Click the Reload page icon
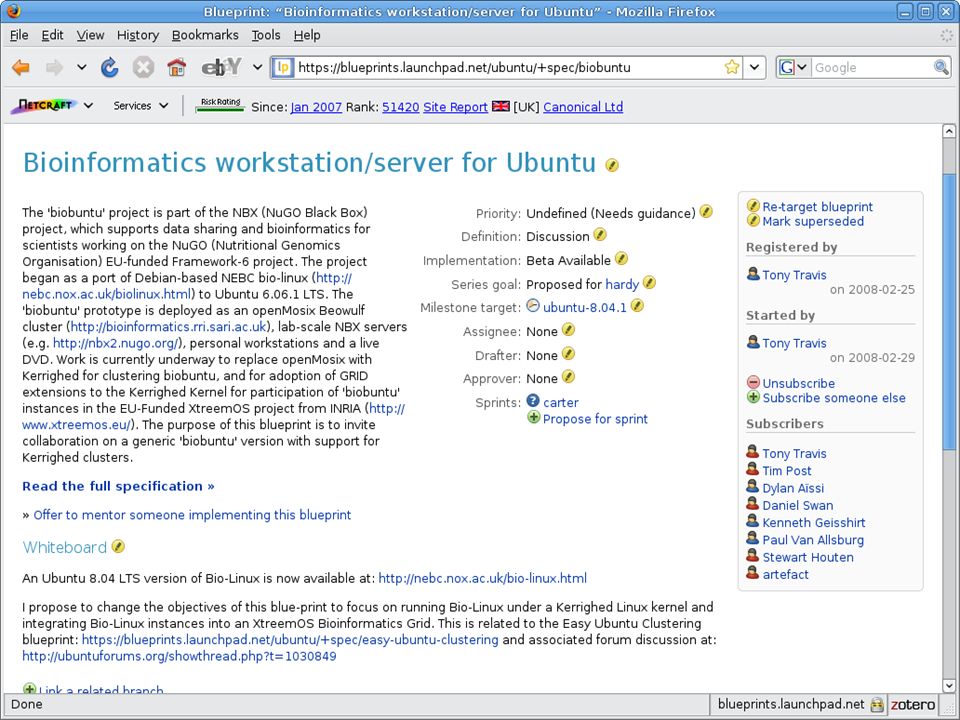Viewport: 960px width, 720px height. [110, 67]
